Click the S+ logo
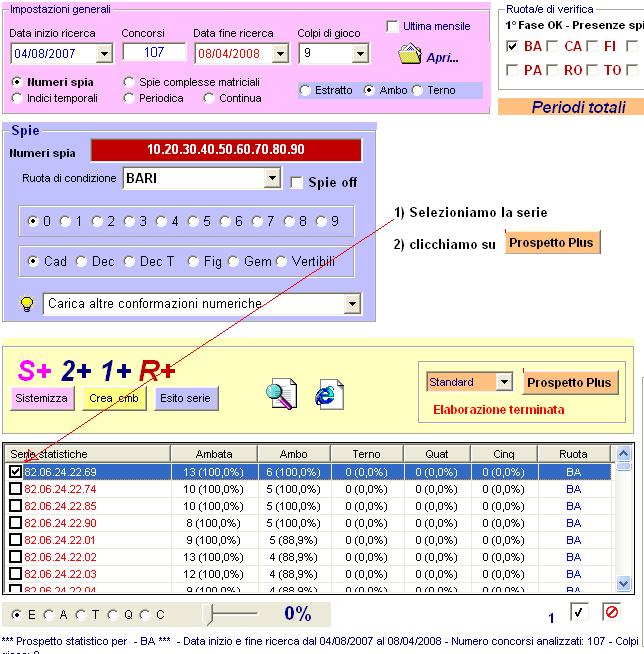 point(34,370)
